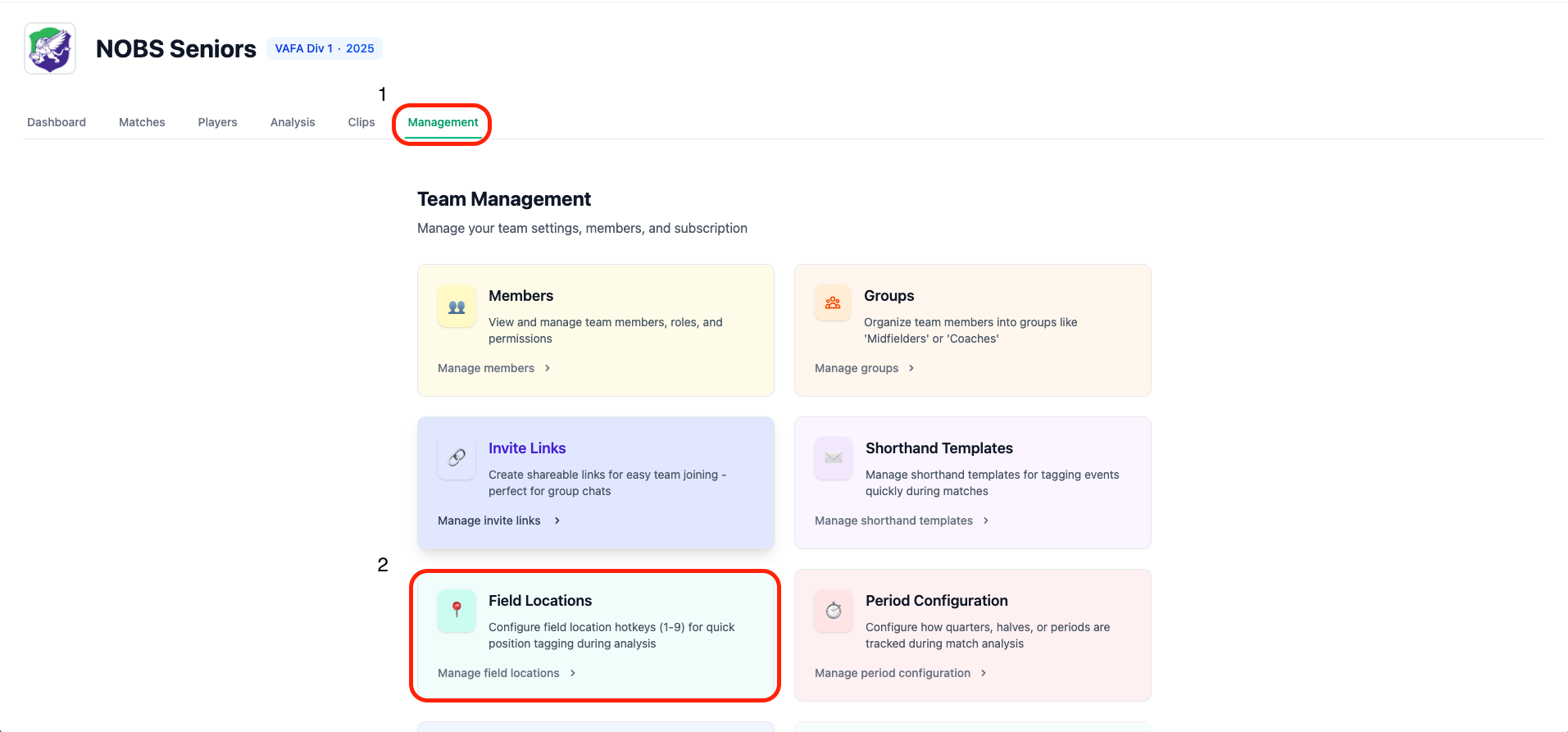Open the Matches tab

pos(142,122)
